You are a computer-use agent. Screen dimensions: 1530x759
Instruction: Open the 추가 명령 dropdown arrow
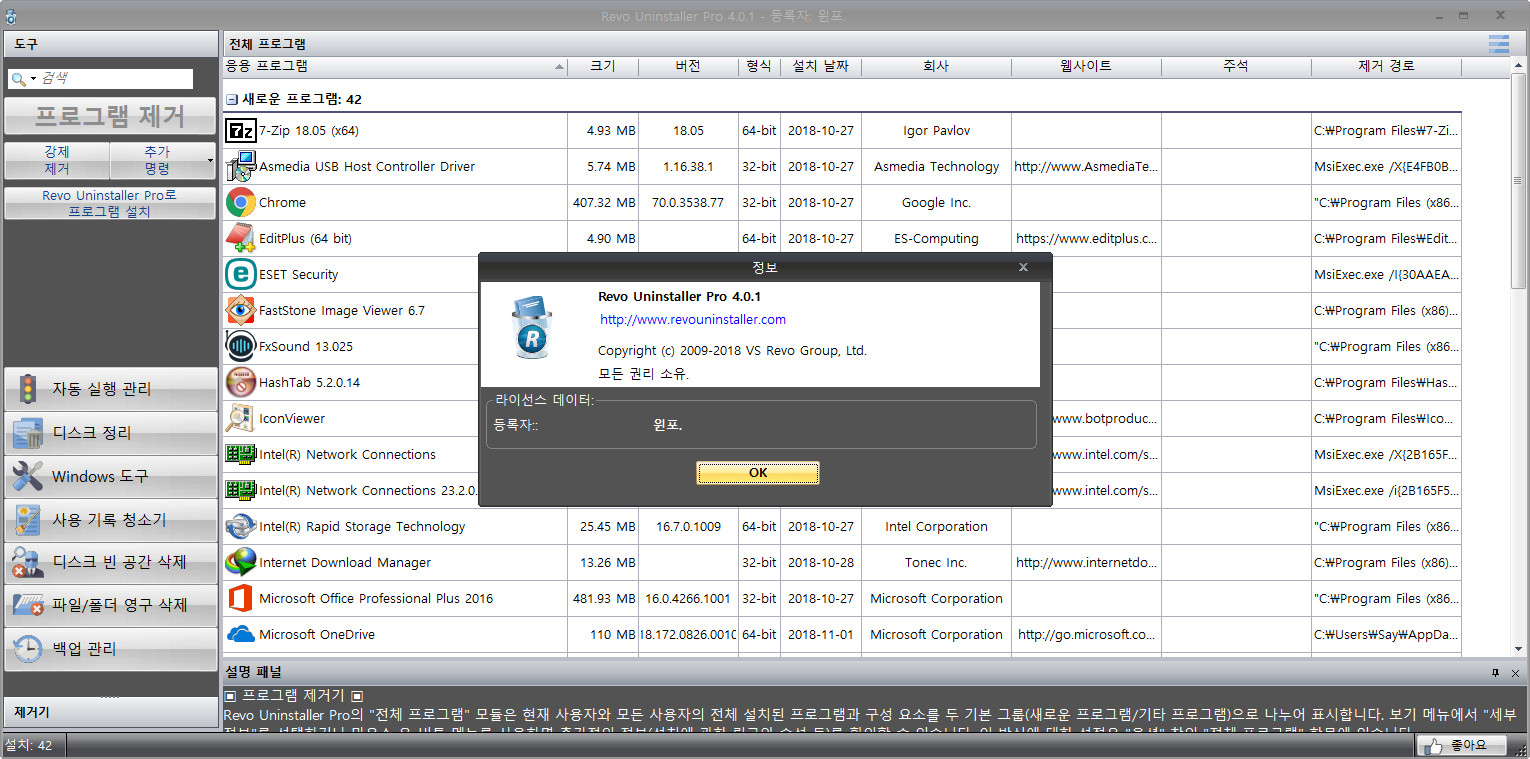pyautogui.click(x=211, y=160)
